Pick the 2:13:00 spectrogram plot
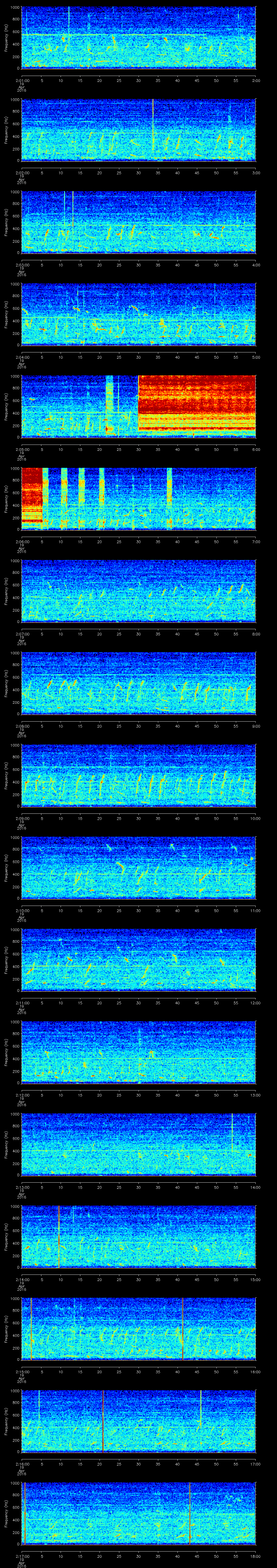The width and height of the screenshot is (277, 1568). point(139,1144)
